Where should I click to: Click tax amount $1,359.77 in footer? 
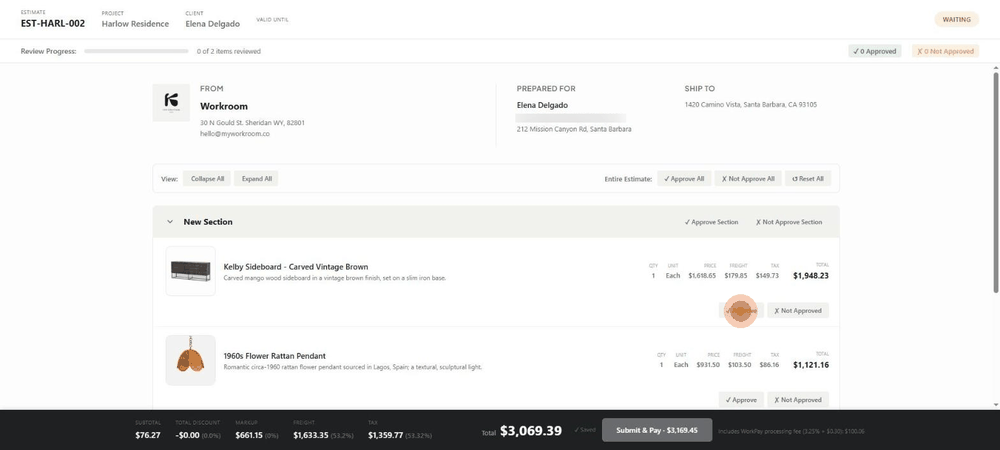386,435
